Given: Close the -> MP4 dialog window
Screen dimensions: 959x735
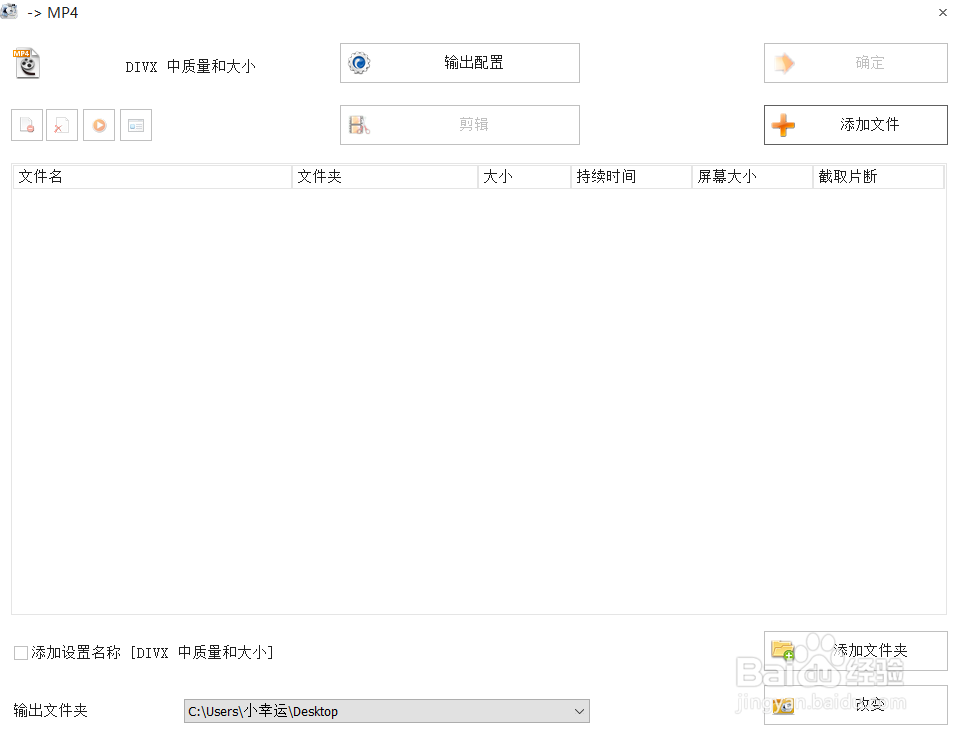Looking at the screenshot, I should point(942,12).
